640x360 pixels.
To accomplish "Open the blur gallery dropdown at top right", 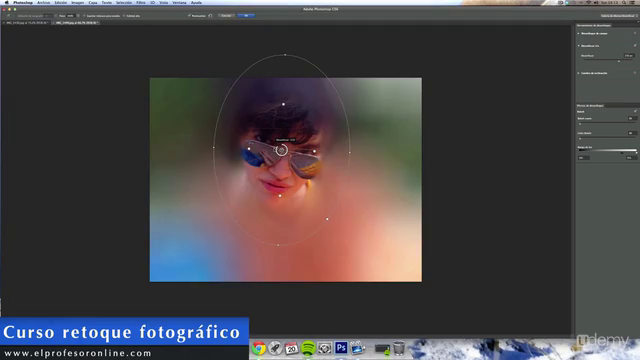I will click(619, 16).
